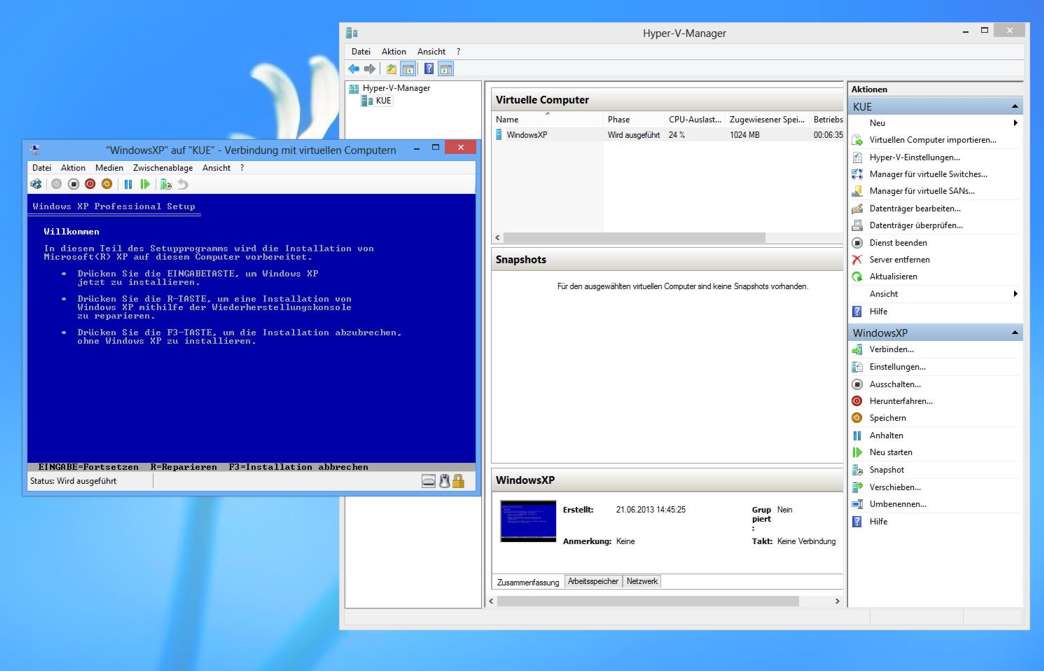
Task: Open Manager für virtuelle Switches...
Action: click(x=928, y=174)
